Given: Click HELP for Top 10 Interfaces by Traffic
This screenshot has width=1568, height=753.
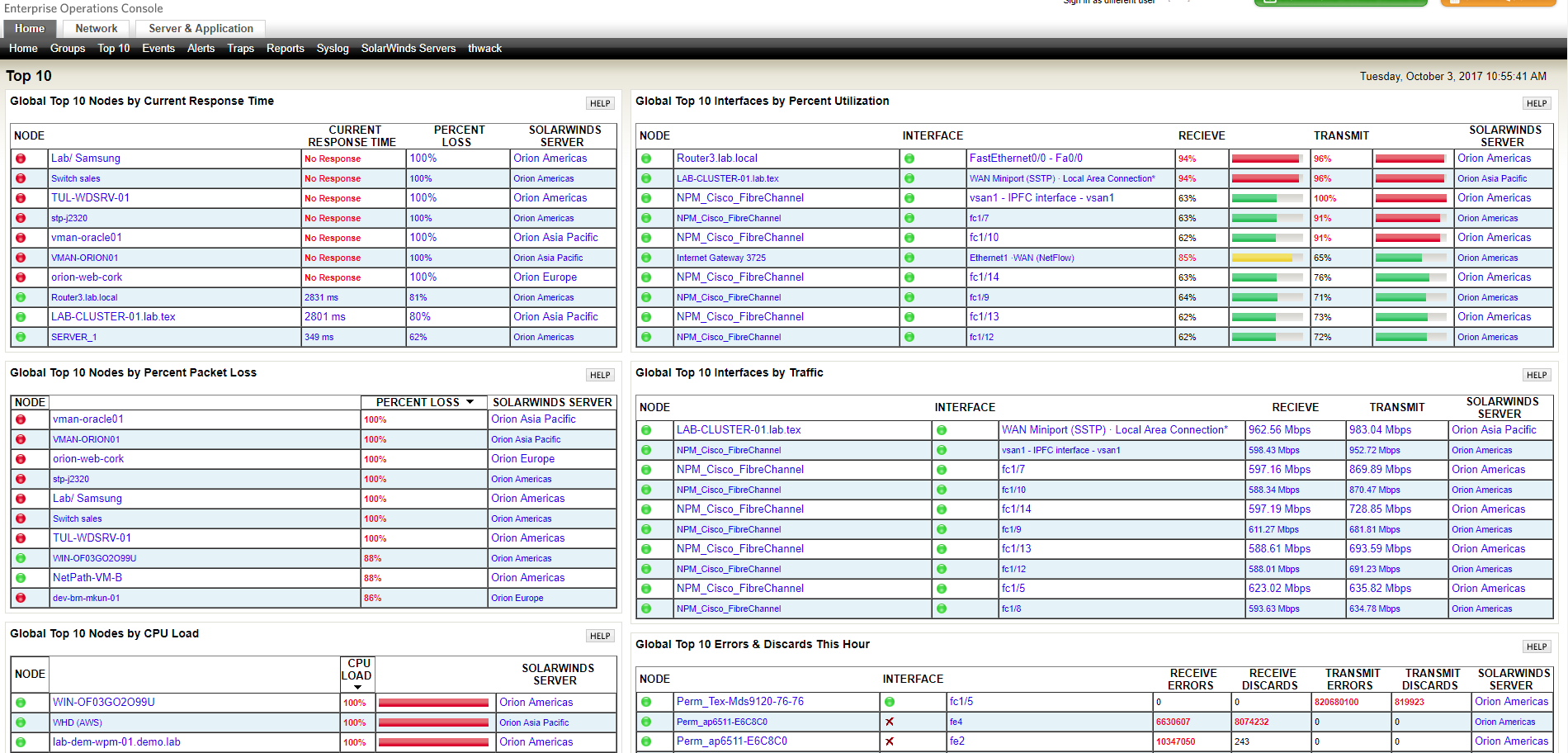Looking at the screenshot, I should tap(1537, 376).
